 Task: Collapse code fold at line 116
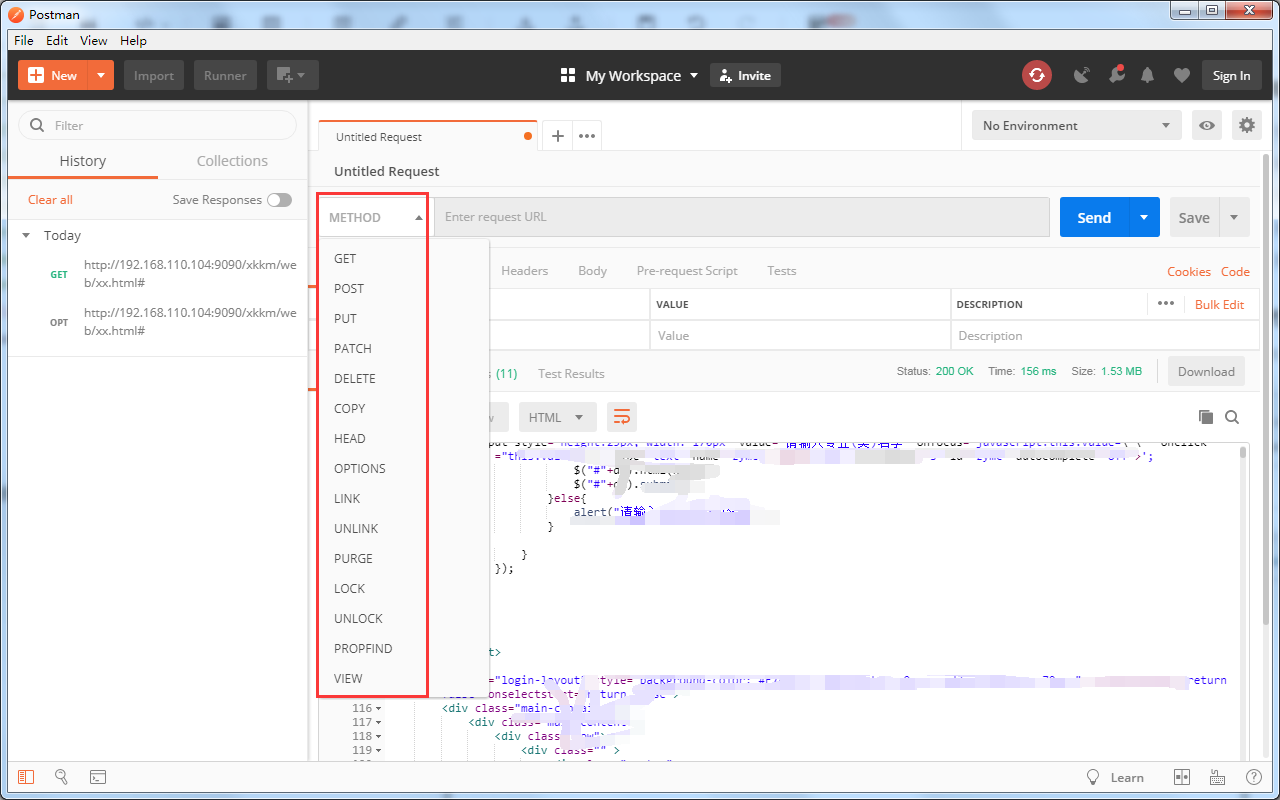(378, 708)
